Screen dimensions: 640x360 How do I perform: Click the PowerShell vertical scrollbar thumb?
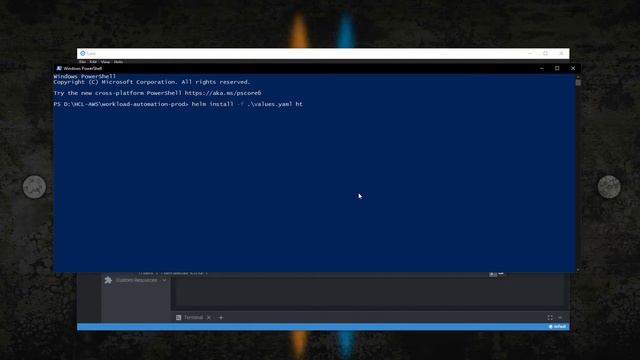click(578, 82)
